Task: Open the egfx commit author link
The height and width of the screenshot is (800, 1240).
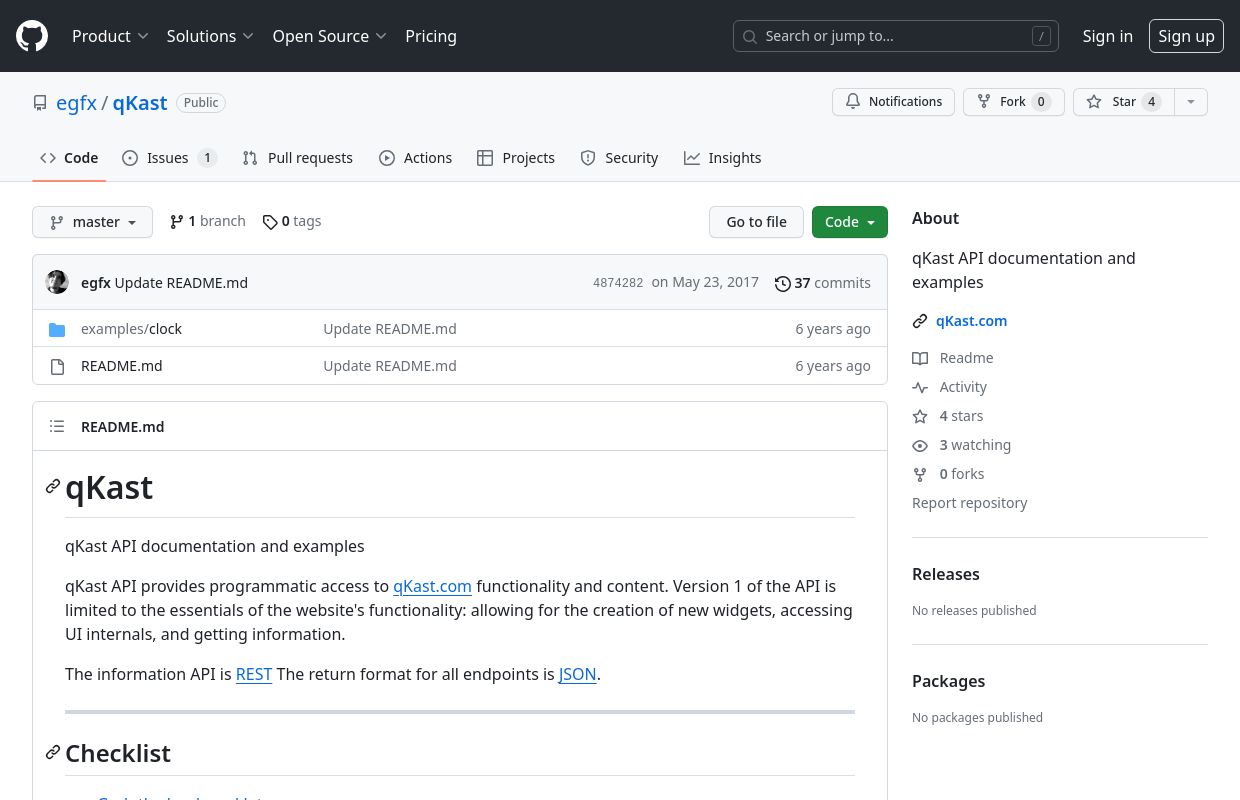Action: pos(96,283)
